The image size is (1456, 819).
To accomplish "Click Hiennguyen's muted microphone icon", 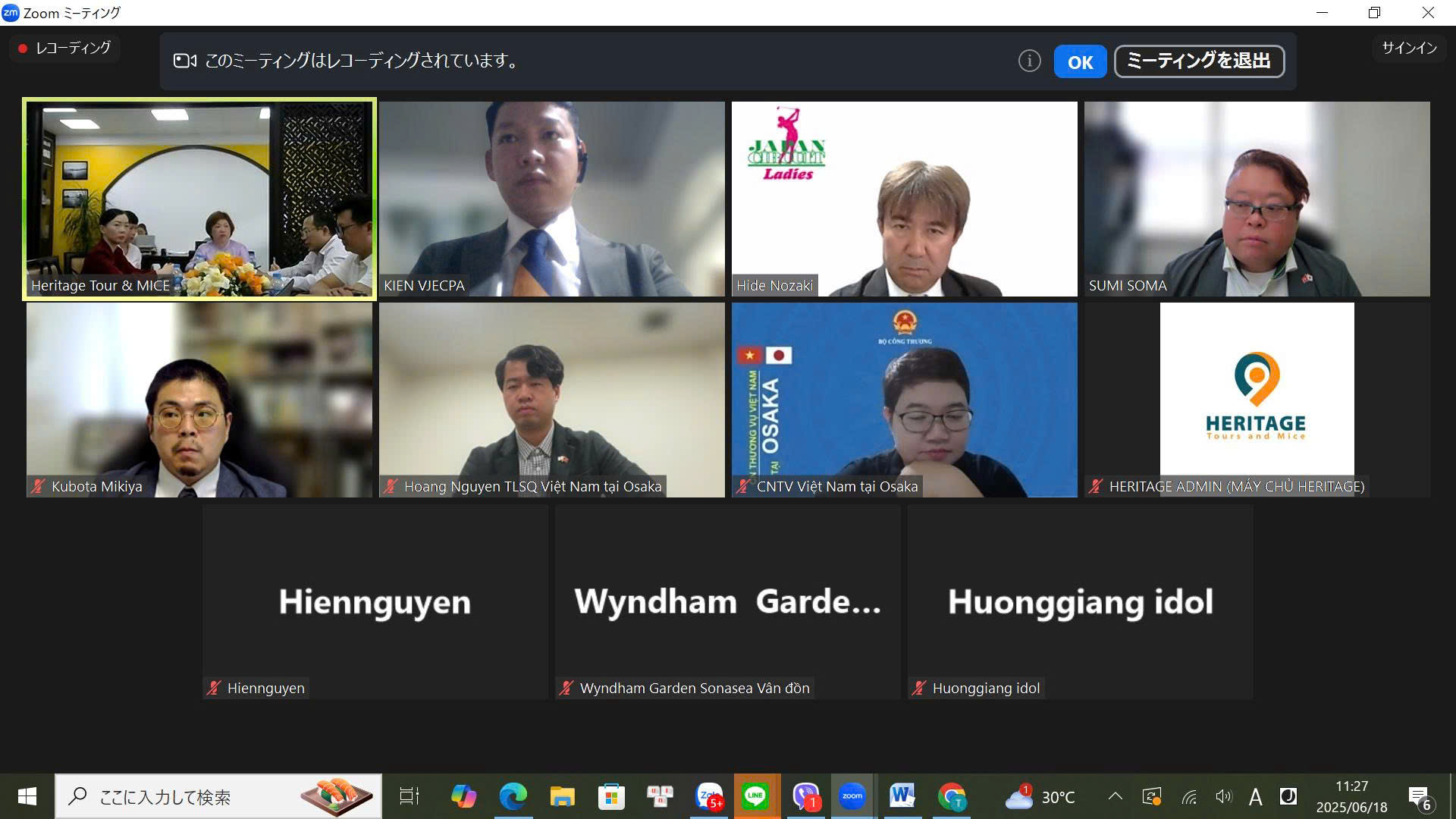I will (x=214, y=688).
